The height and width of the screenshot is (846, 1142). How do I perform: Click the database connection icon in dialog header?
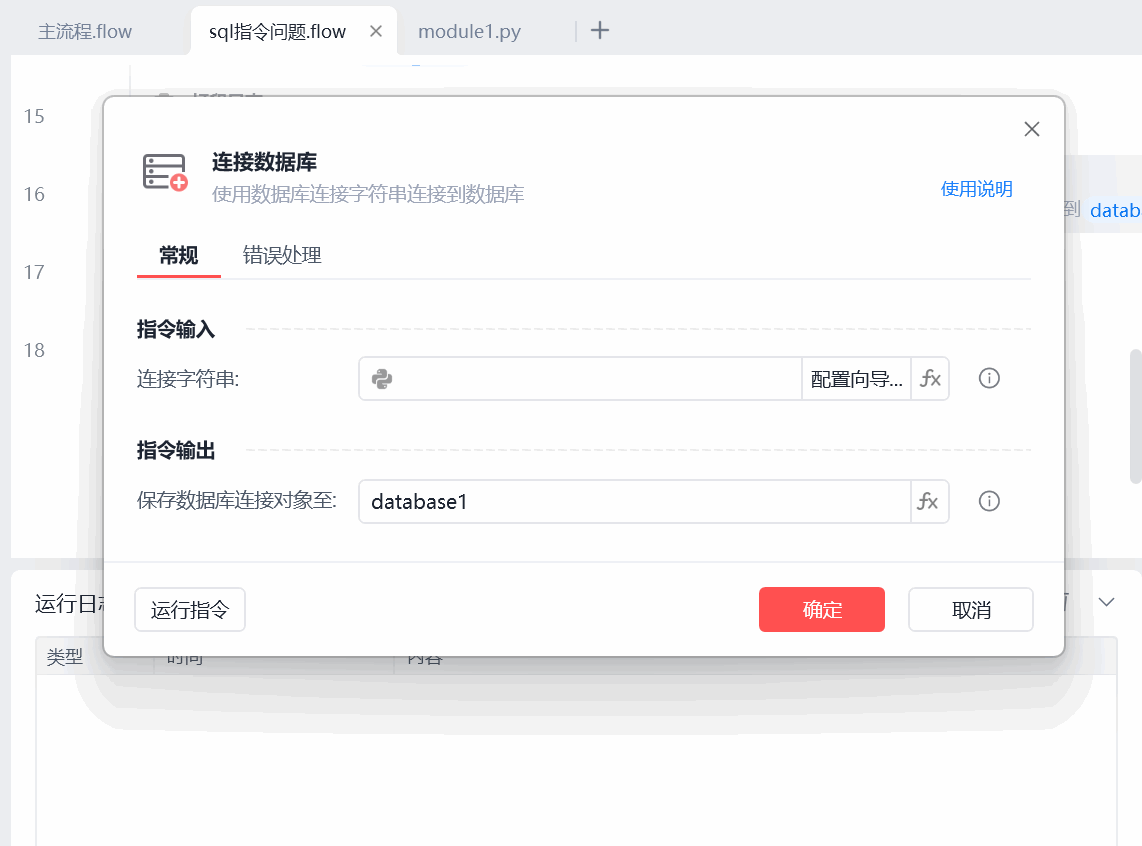(165, 172)
